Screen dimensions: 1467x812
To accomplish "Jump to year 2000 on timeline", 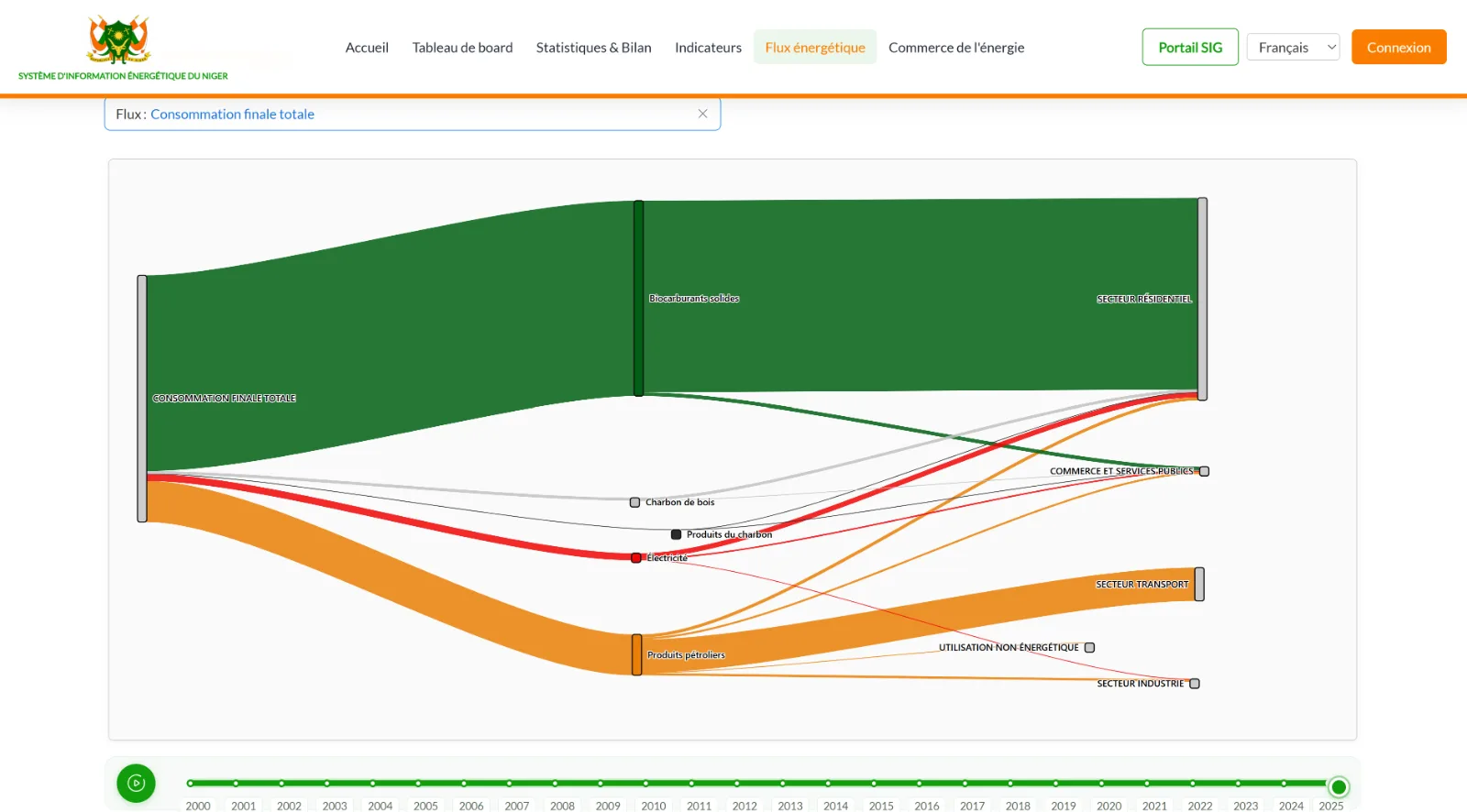I will (191, 784).
